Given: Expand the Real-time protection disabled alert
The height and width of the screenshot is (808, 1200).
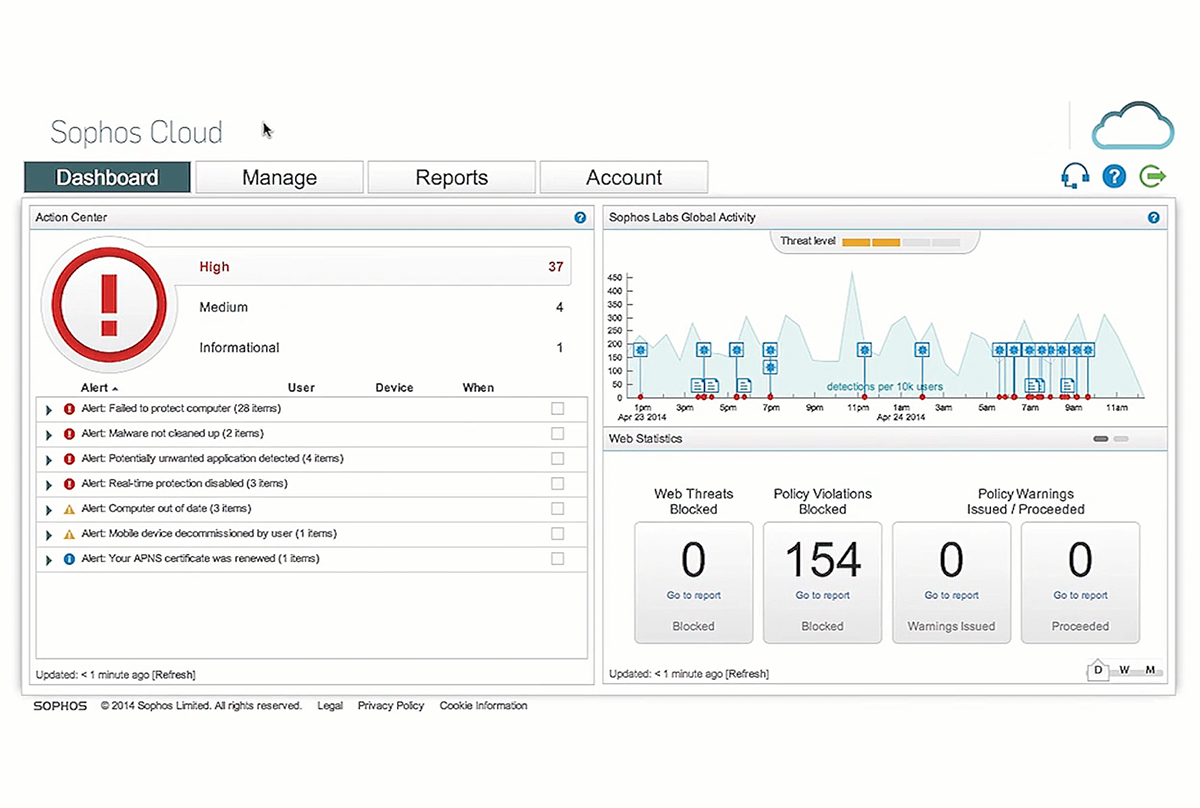Looking at the screenshot, I should (x=48, y=484).
